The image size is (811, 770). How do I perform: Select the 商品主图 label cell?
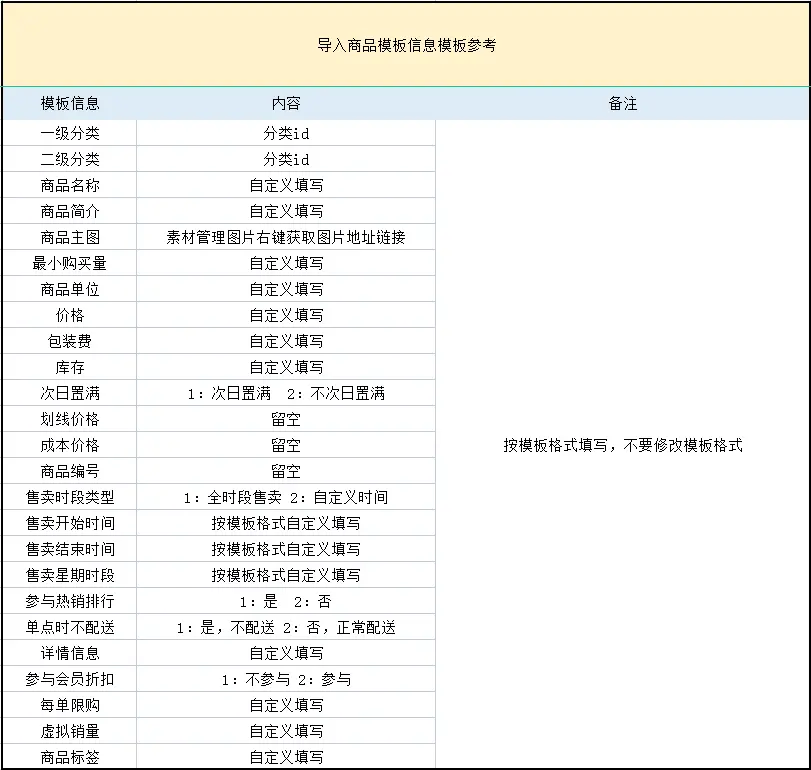[x=70, y=237]
